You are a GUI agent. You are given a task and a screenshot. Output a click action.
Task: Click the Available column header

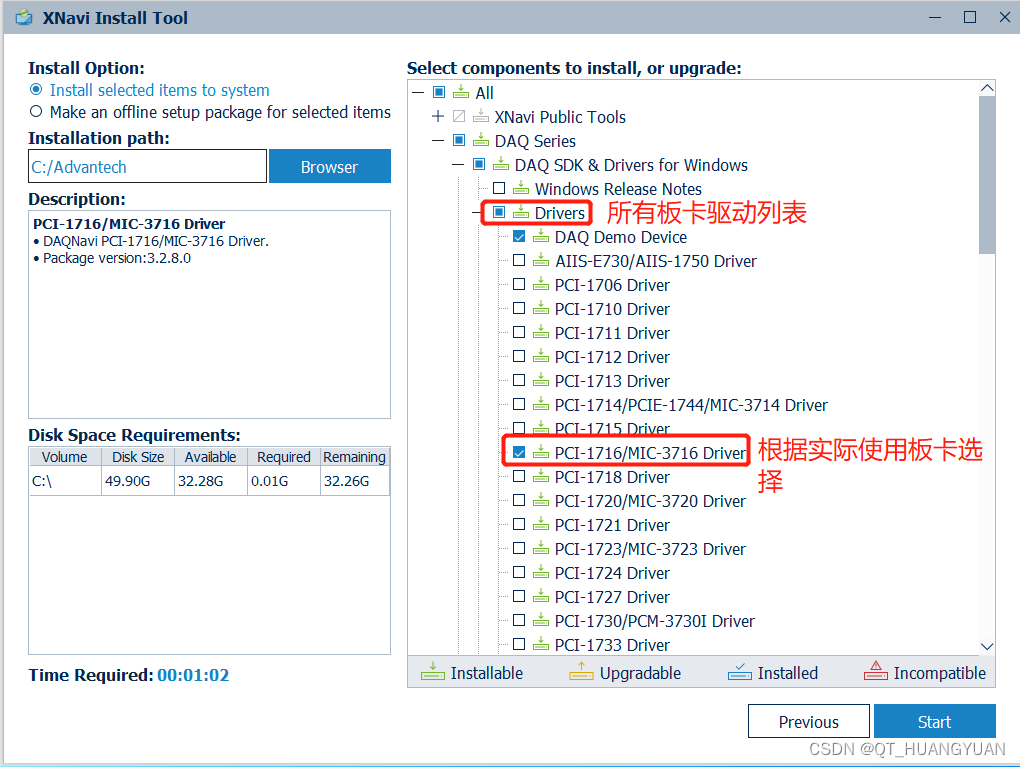coord(211,457)
